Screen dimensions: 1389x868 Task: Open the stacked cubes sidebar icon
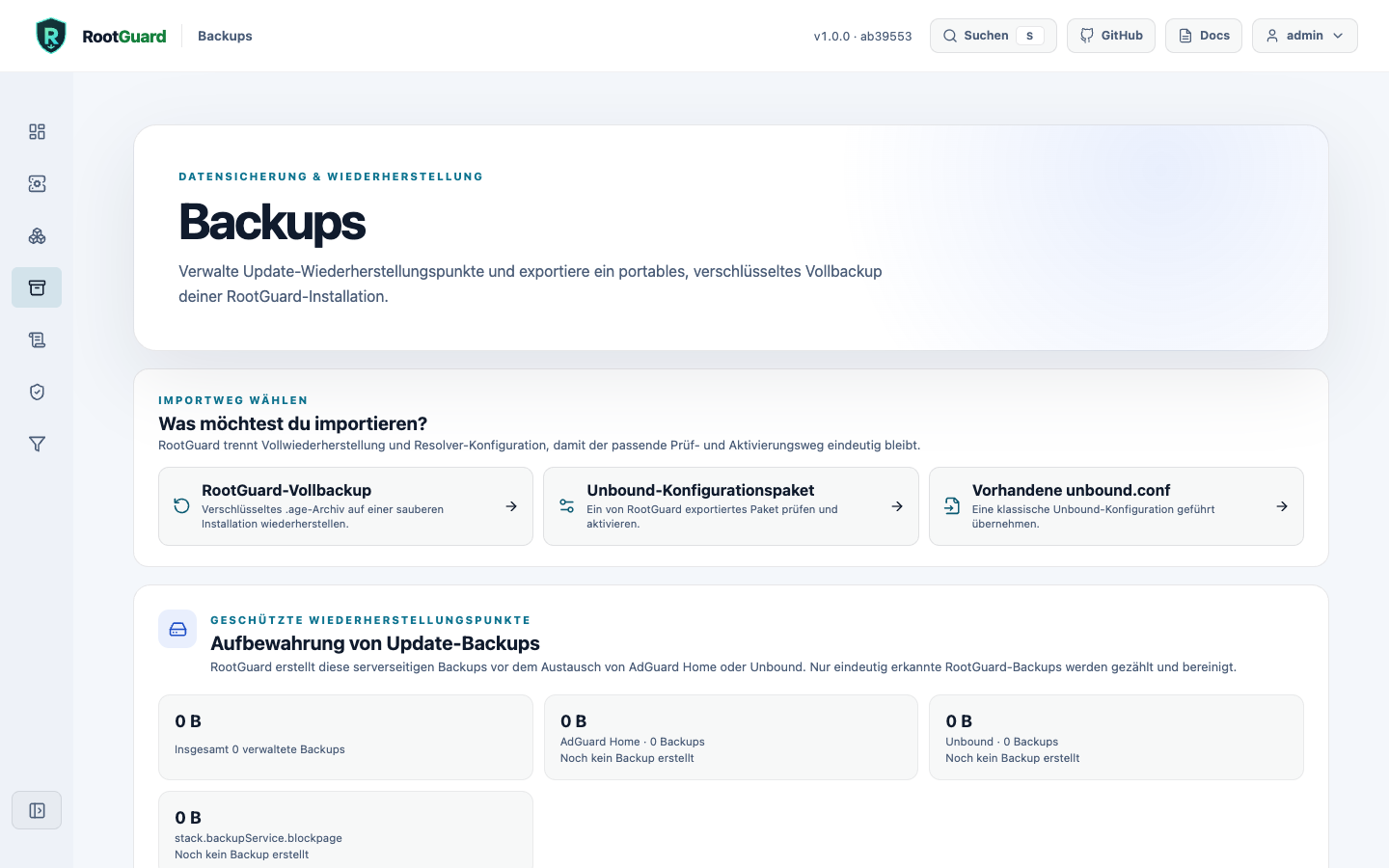point(37,235)
